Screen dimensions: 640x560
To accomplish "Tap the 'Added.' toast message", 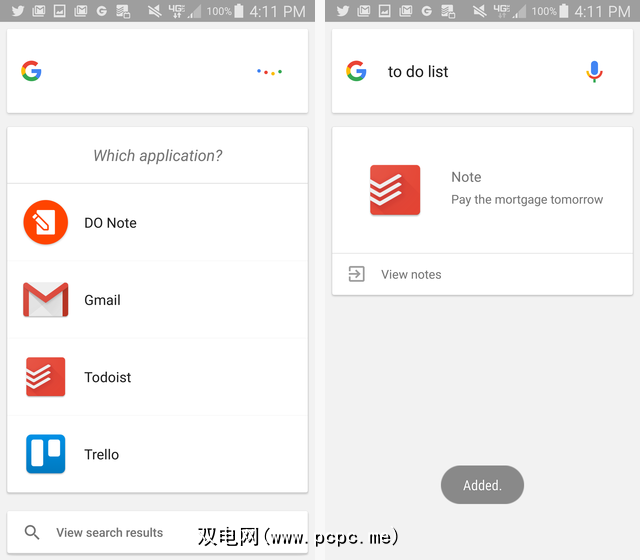I will (482, 485).
